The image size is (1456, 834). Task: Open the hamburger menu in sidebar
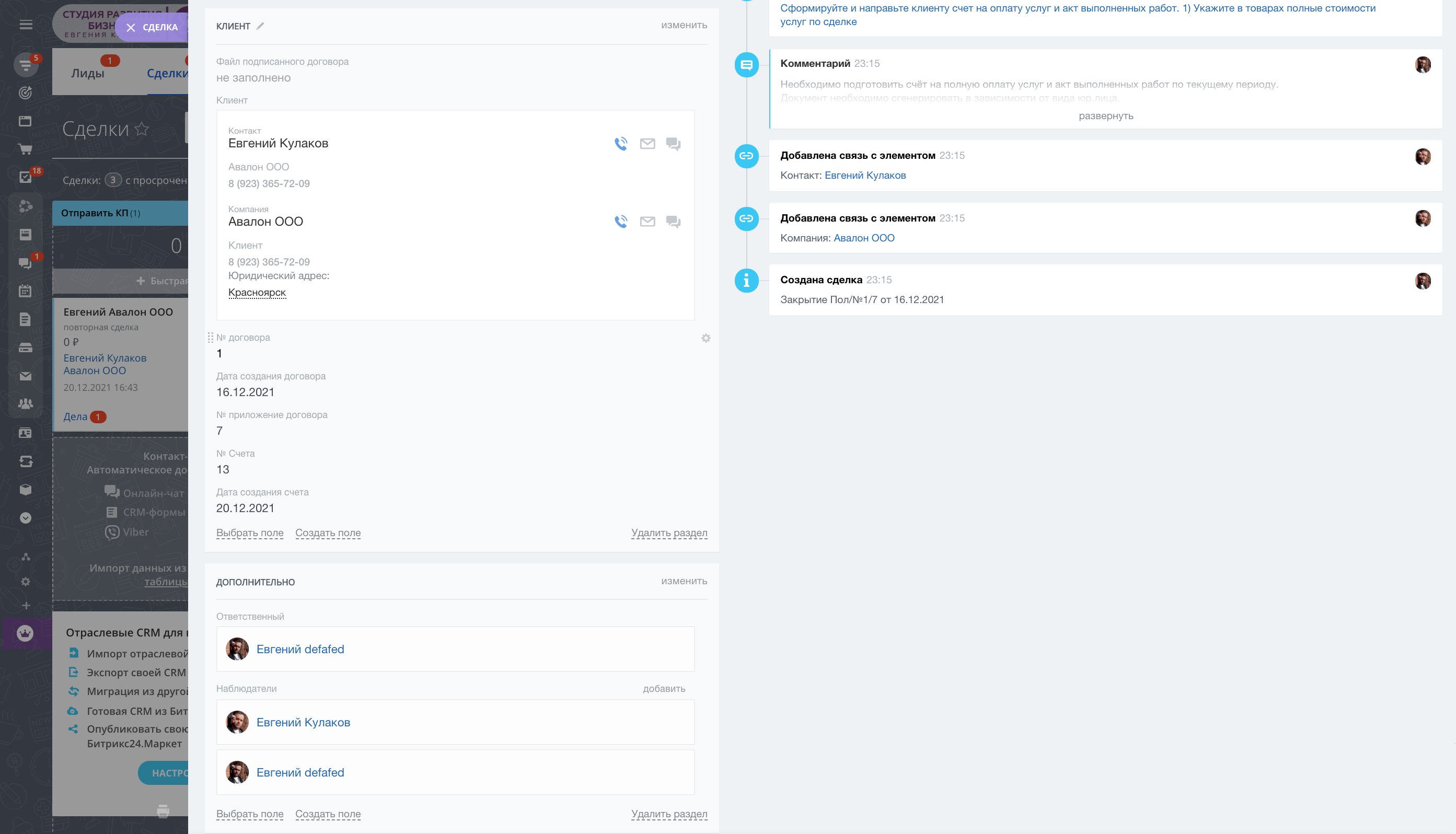[x=26, y=25]
